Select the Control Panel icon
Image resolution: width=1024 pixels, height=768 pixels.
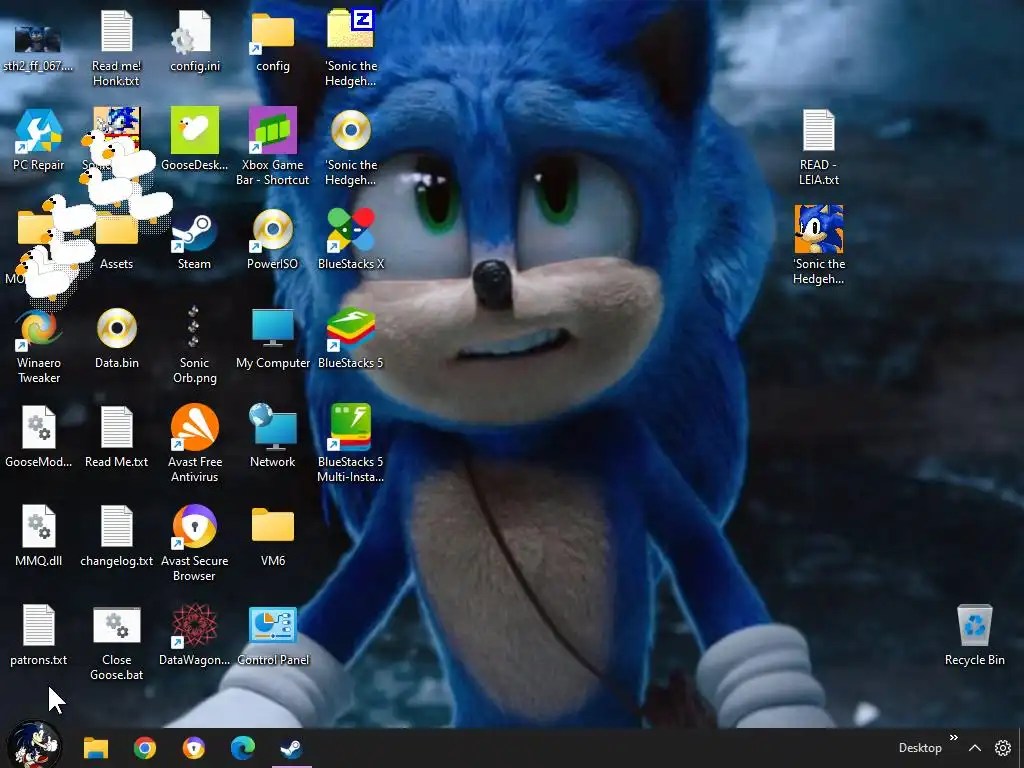click(272, 626)
